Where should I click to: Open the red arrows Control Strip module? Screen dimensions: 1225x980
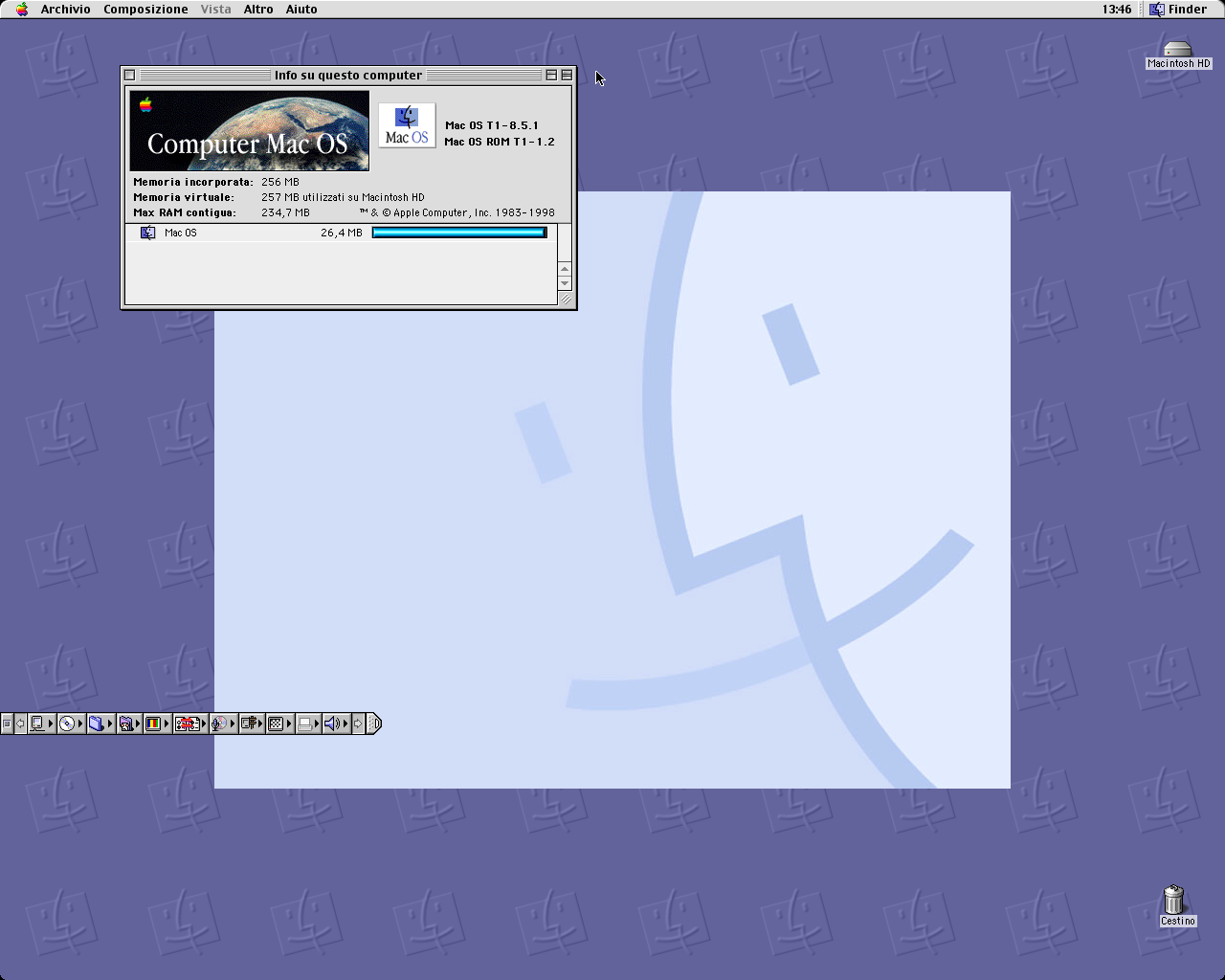[189, 724]
